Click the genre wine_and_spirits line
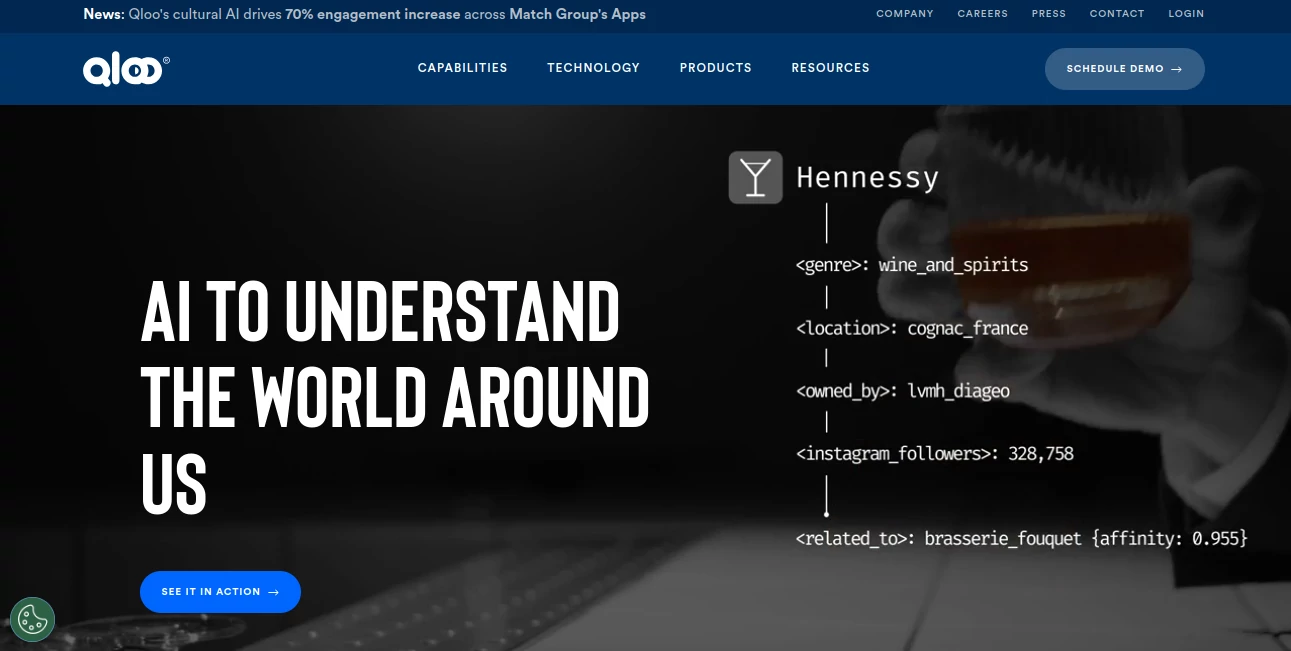This screenshot has width=1291, height=651. pyautogui.click(x=912, y=265)
